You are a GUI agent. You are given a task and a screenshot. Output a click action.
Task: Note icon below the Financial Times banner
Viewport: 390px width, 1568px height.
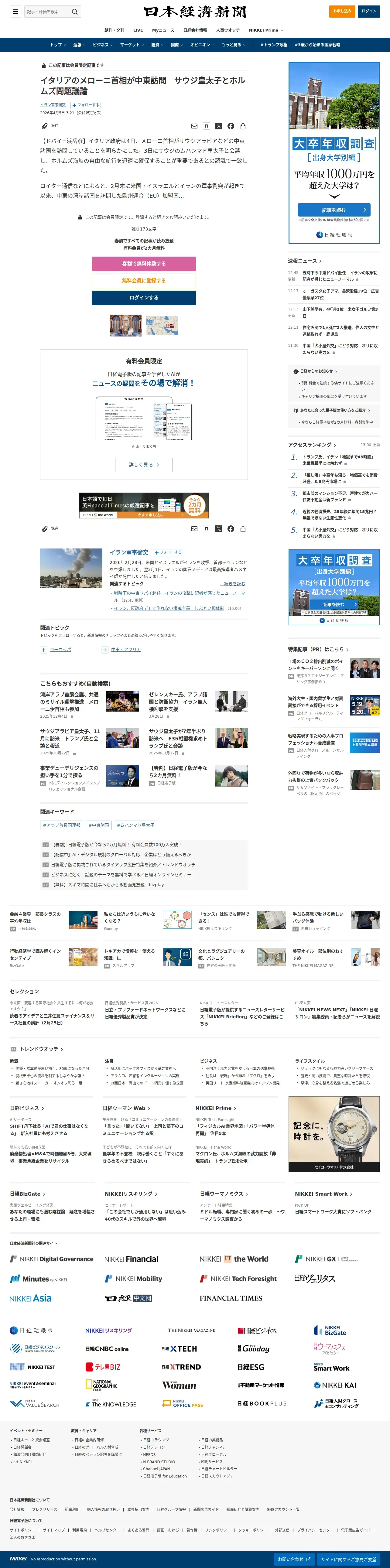[207, 529]
